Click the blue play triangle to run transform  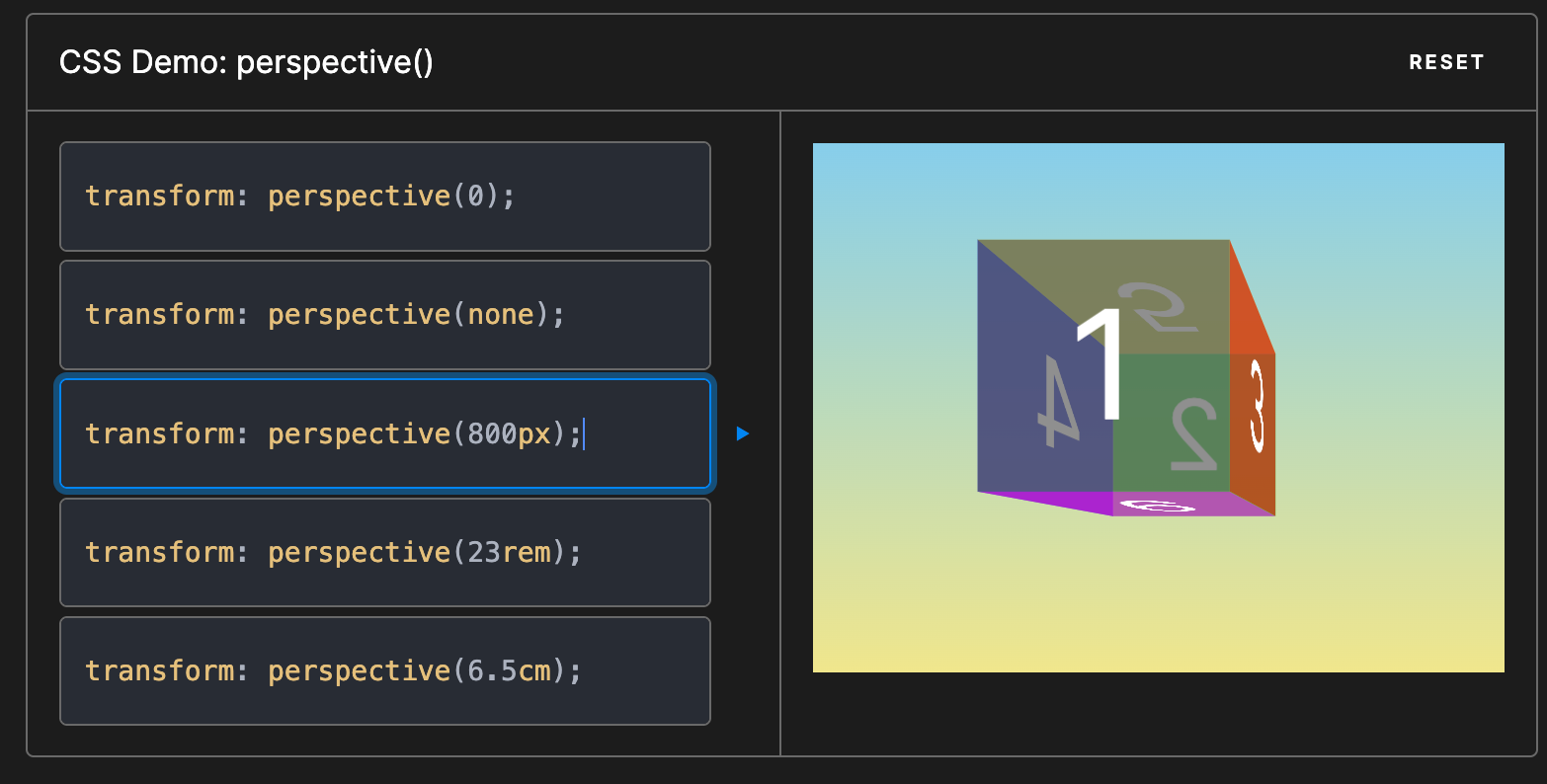(x=742, y=434)
